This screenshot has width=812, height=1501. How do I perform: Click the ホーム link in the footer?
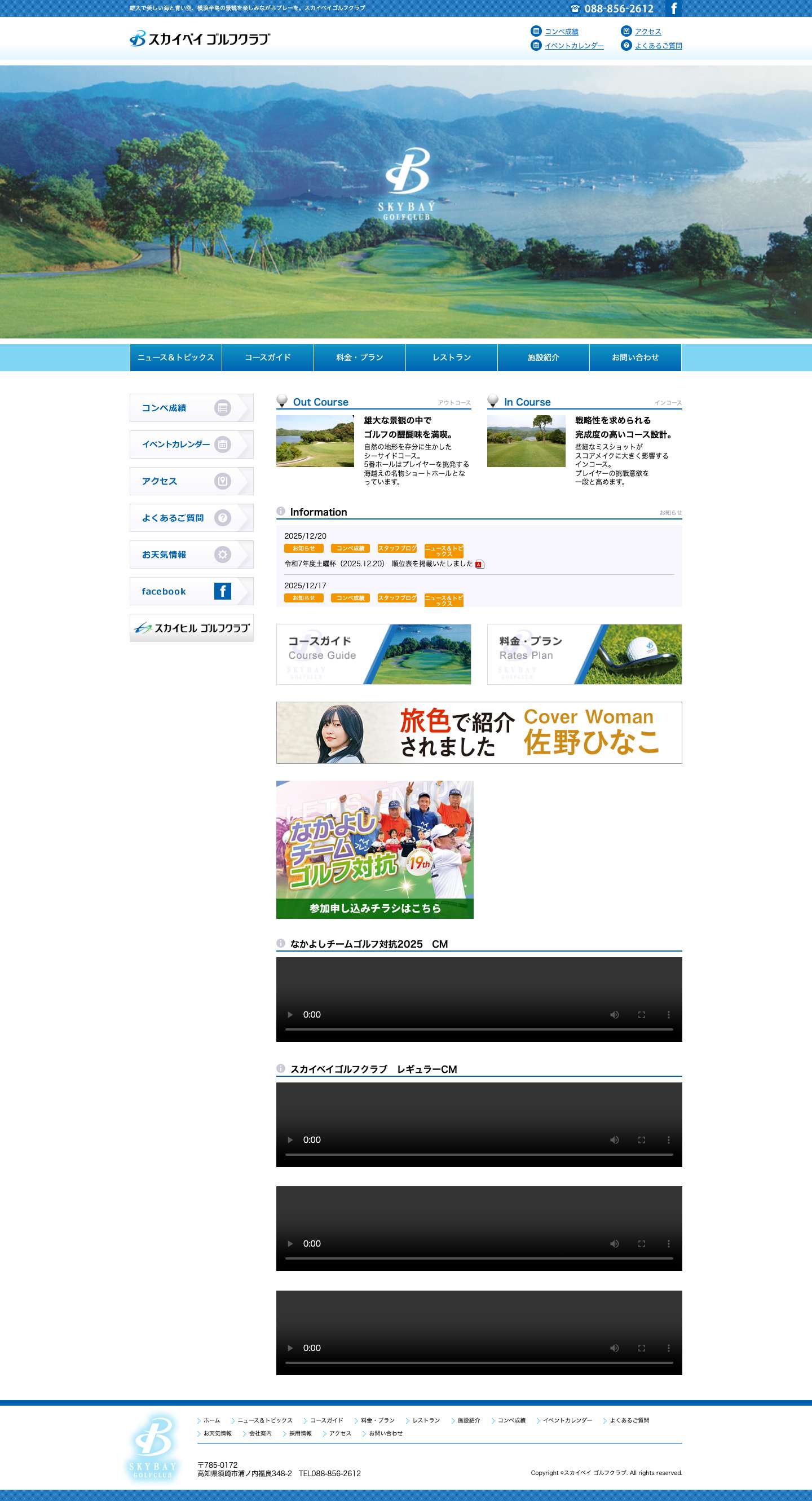tap(211, 1420)
